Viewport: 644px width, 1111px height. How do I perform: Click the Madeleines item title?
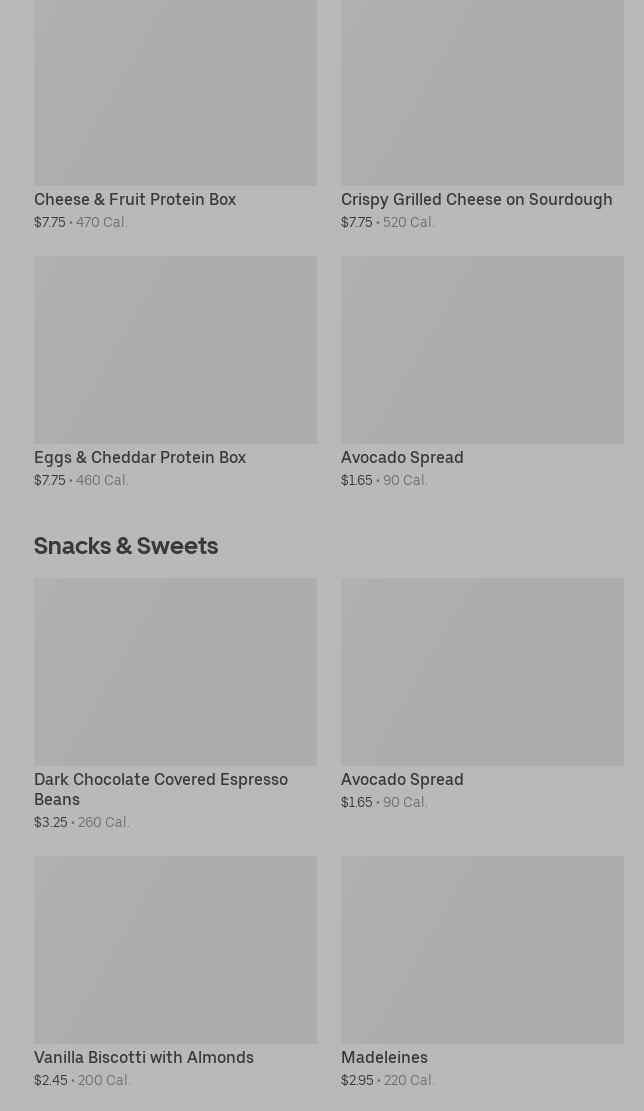tap(384, 1057)
